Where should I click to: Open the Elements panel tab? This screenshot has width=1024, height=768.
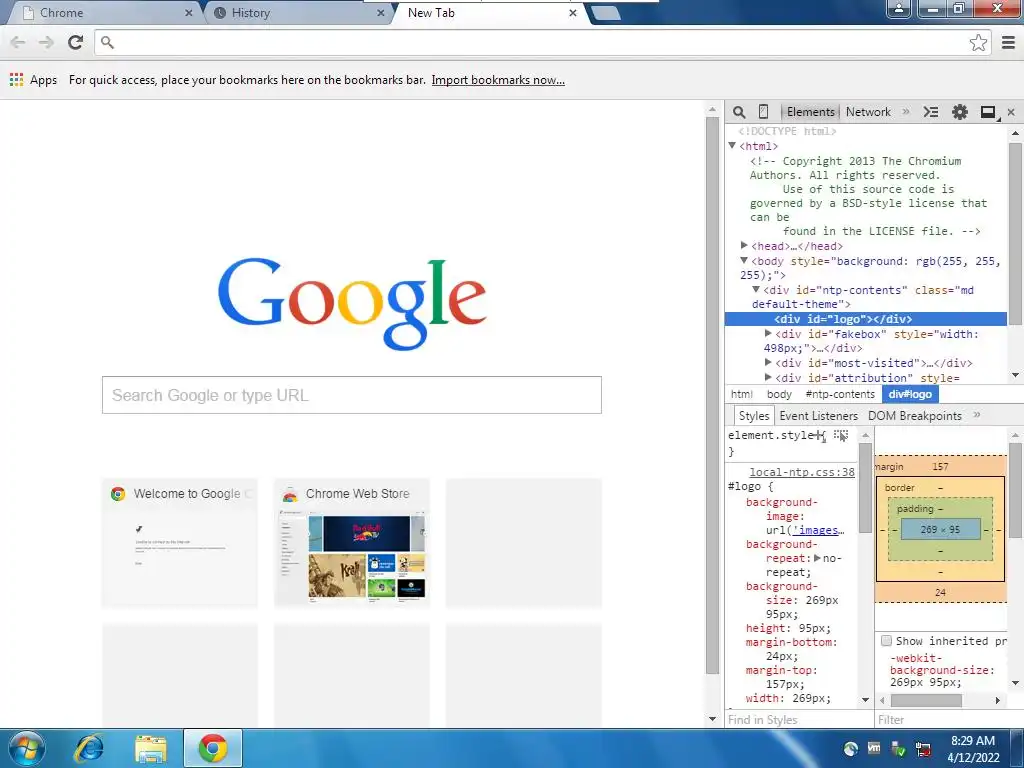click(810, 112)
